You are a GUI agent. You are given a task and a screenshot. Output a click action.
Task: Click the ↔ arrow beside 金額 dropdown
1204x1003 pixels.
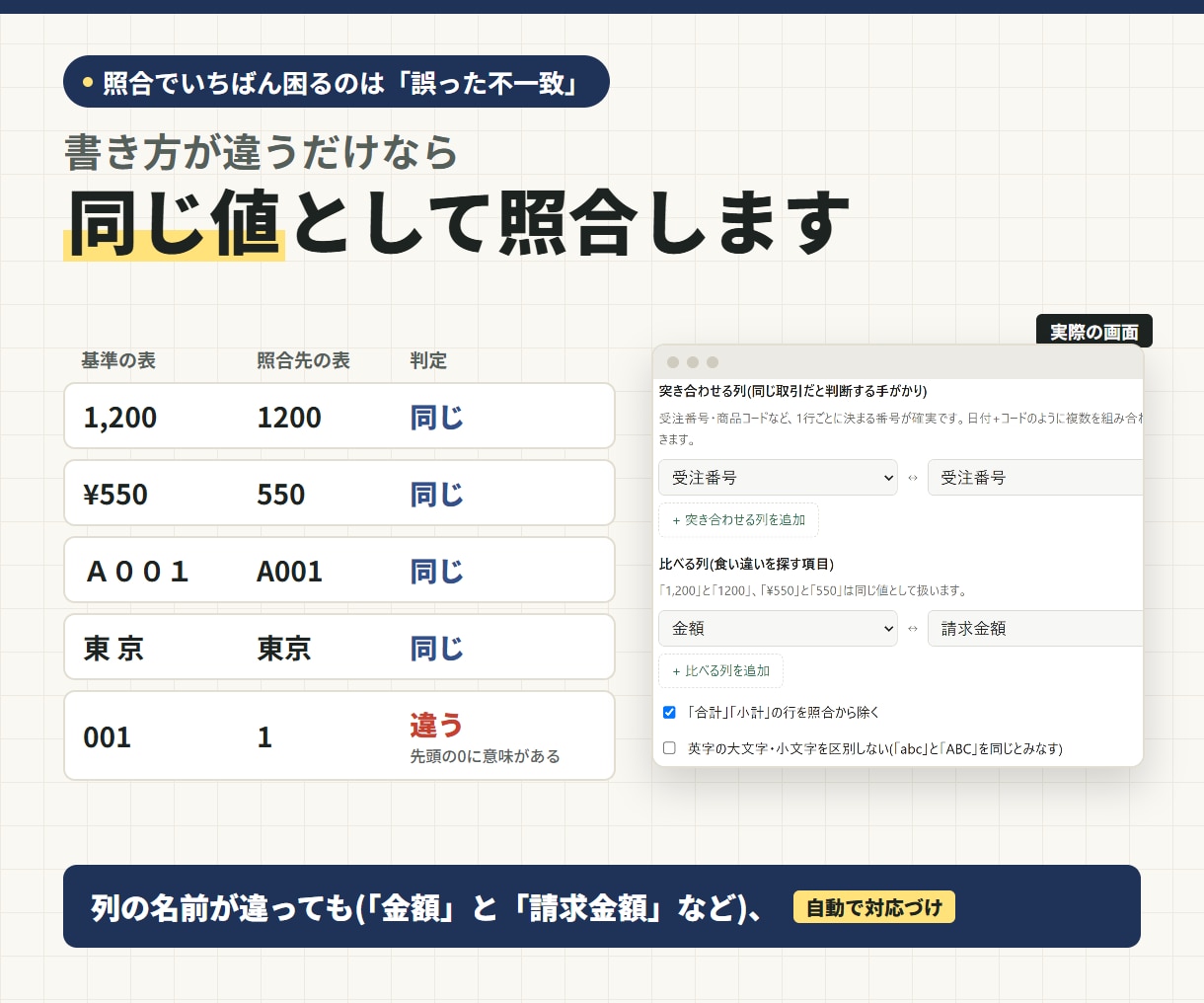[x=913, y=629]
